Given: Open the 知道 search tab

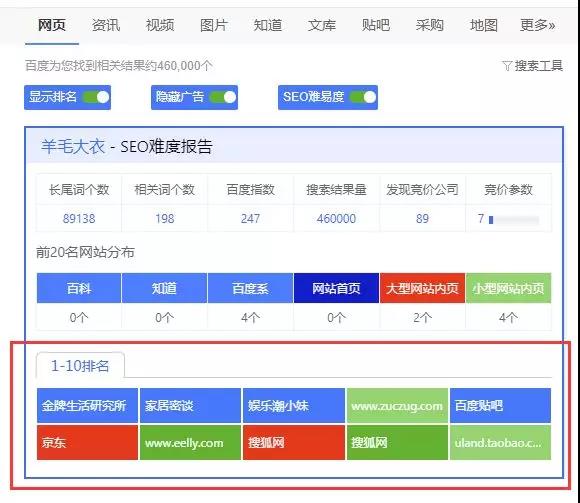Looking at the screenshot, I should click(x=268, y=25).
